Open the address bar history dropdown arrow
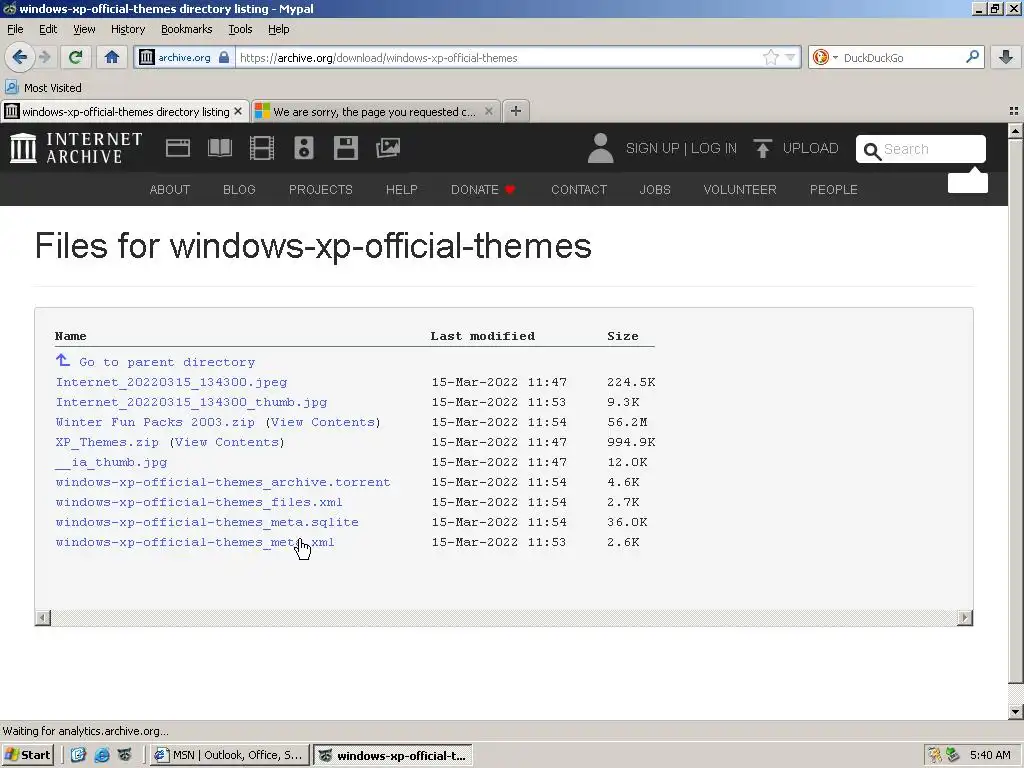 coord(790,57)
